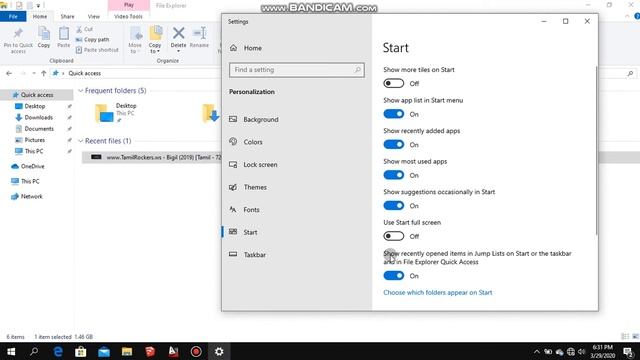The width and height of the screenshot is (640, 360).
Task: Click the Settings window vertical scrollbar
Action: coord(596,150)
